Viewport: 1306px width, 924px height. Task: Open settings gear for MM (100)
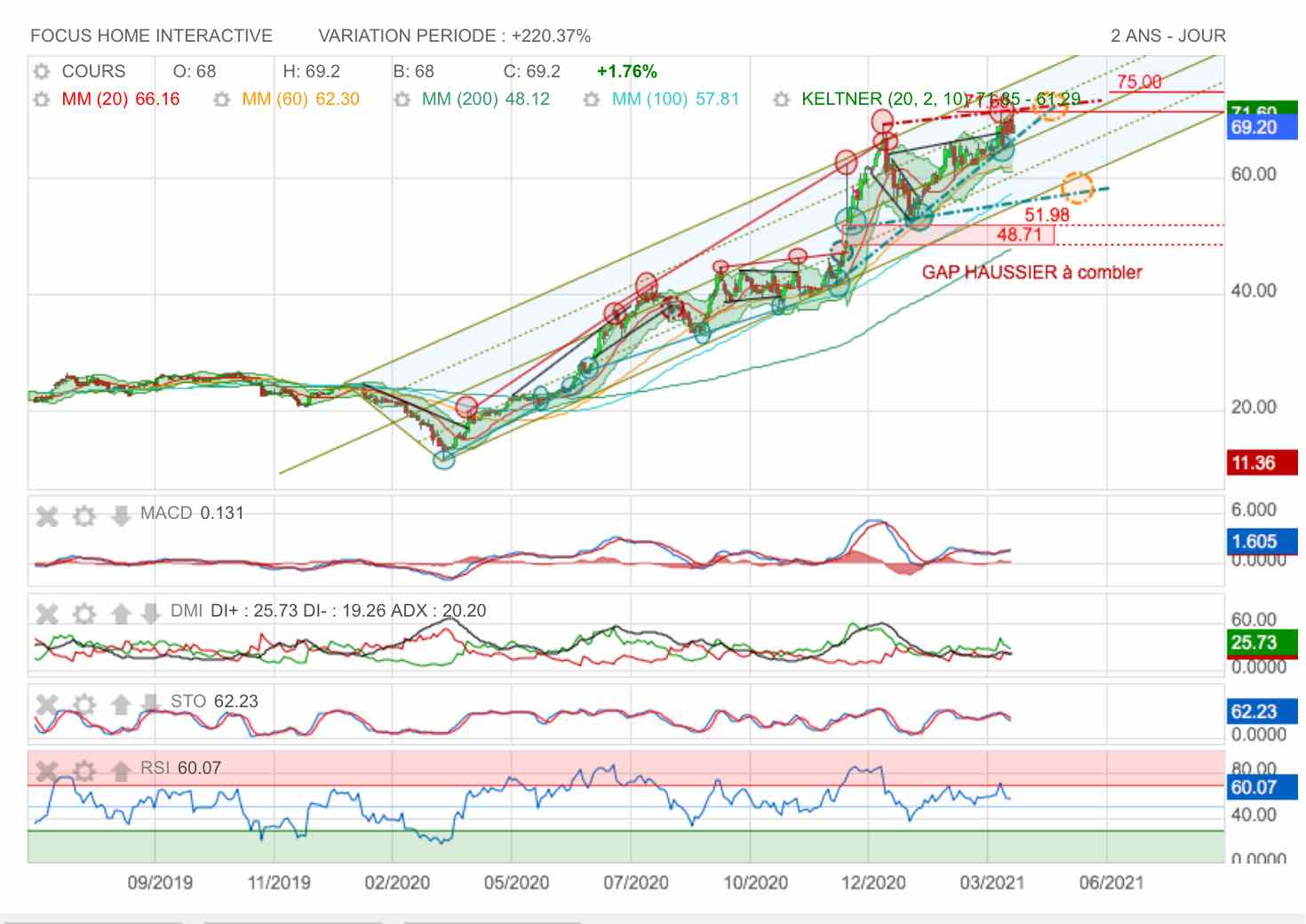pyautogui.click(x=592, y=100)
